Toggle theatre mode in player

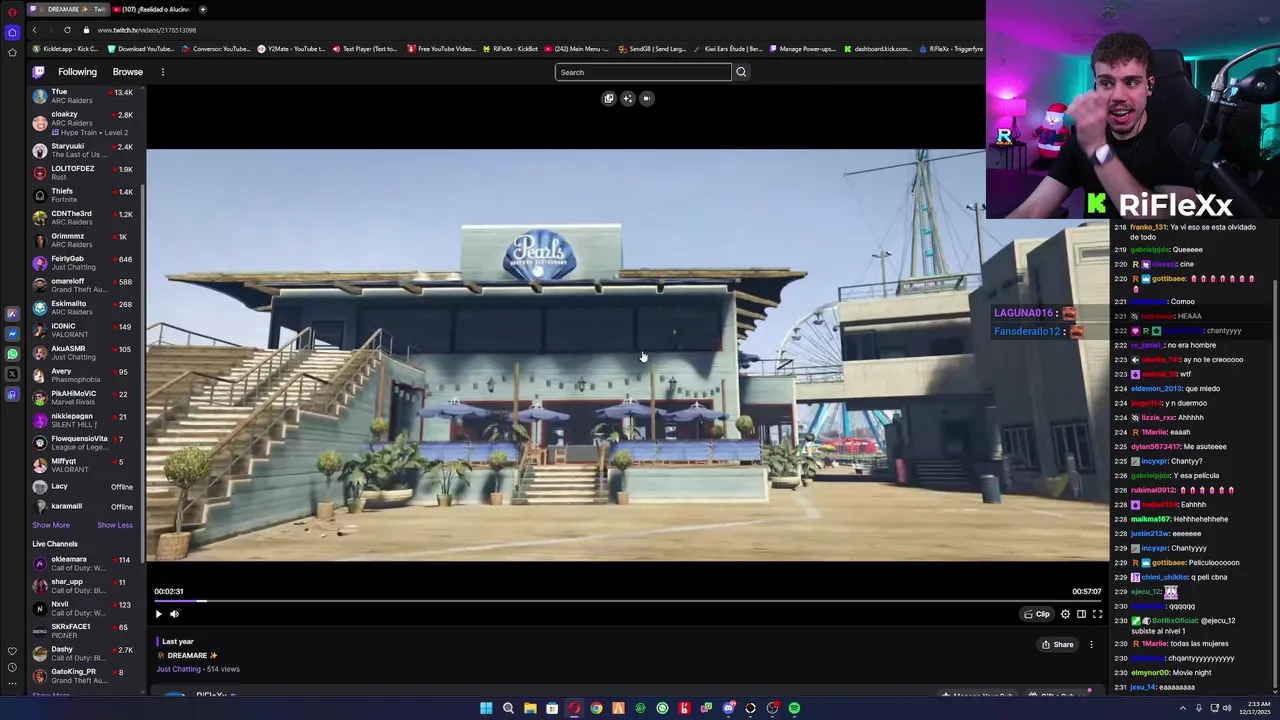[x=1081, y=614]
